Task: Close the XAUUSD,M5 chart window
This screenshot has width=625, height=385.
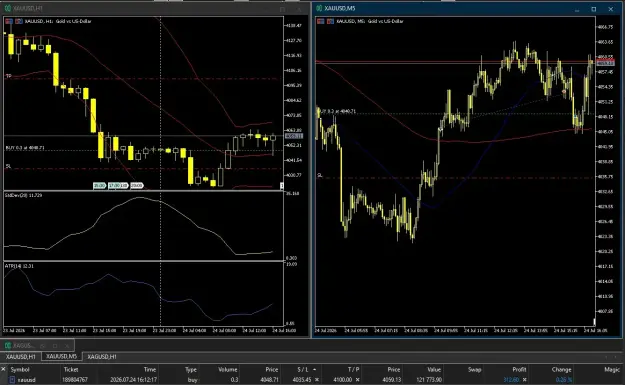Action: 610,9
